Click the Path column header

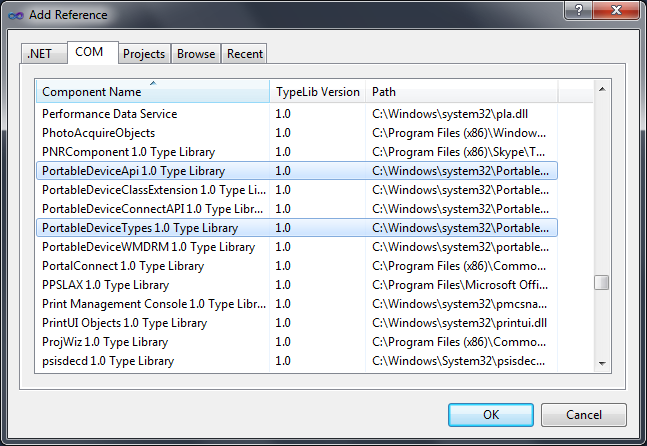pos(460,92)
